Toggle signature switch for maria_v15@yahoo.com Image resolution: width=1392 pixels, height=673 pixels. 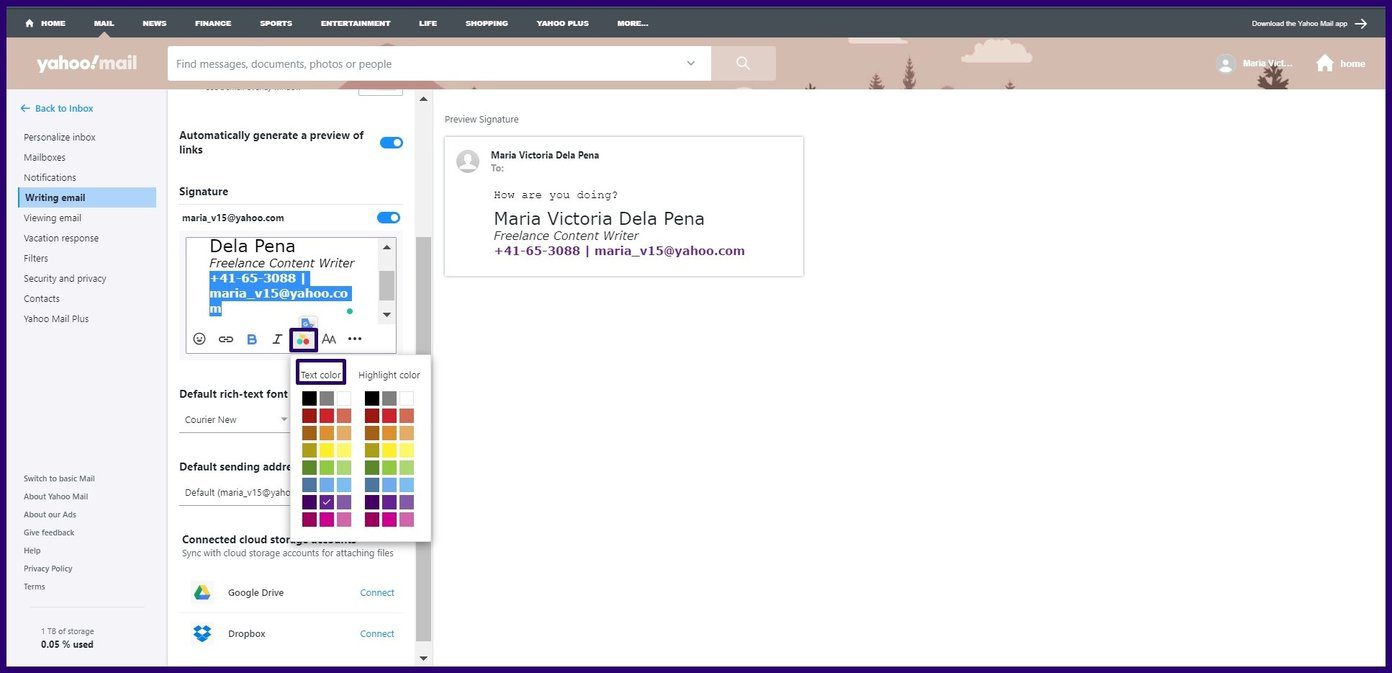tap(388, 217)
